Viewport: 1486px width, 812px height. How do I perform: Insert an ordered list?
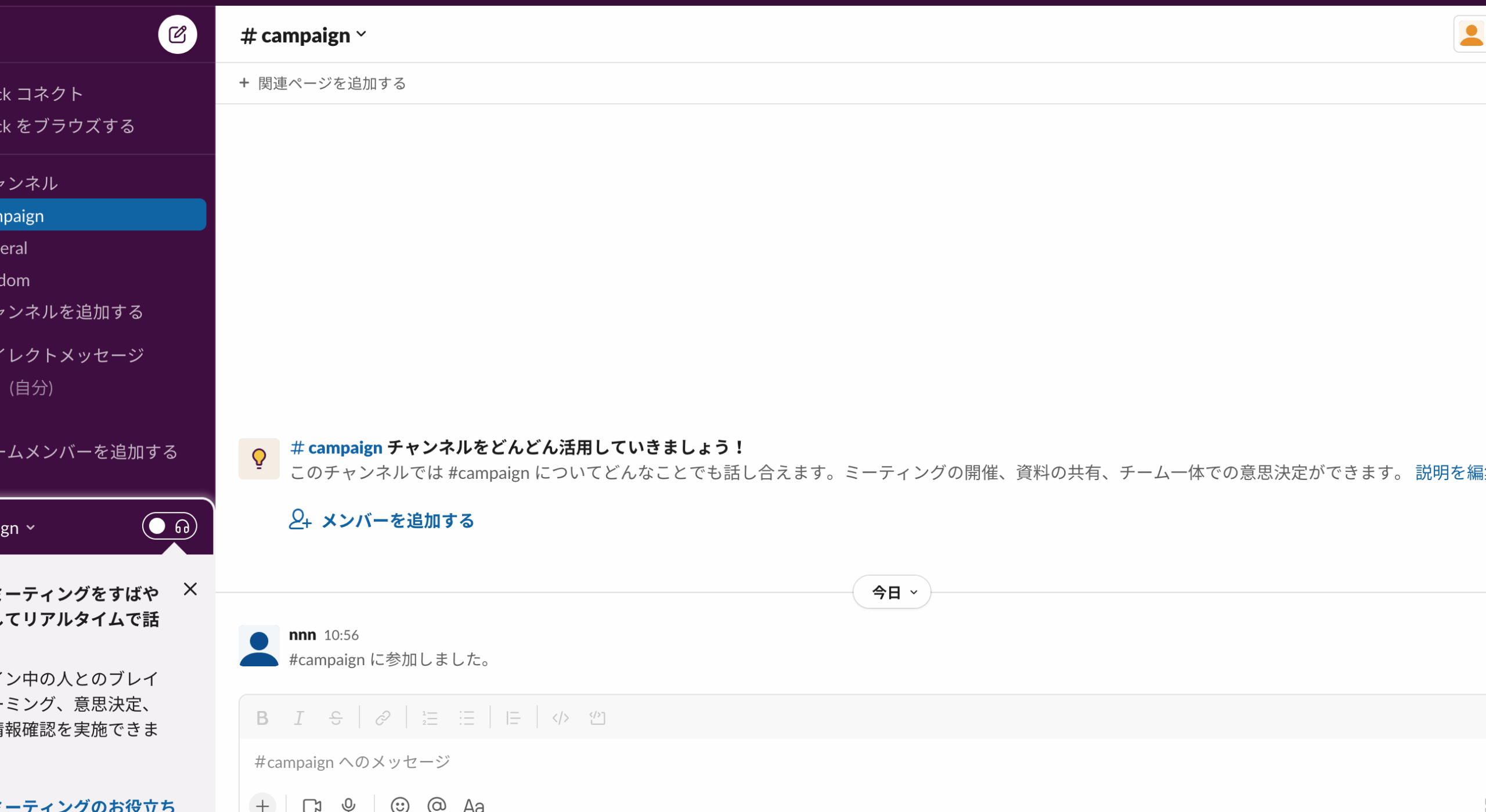coord(430,718)
